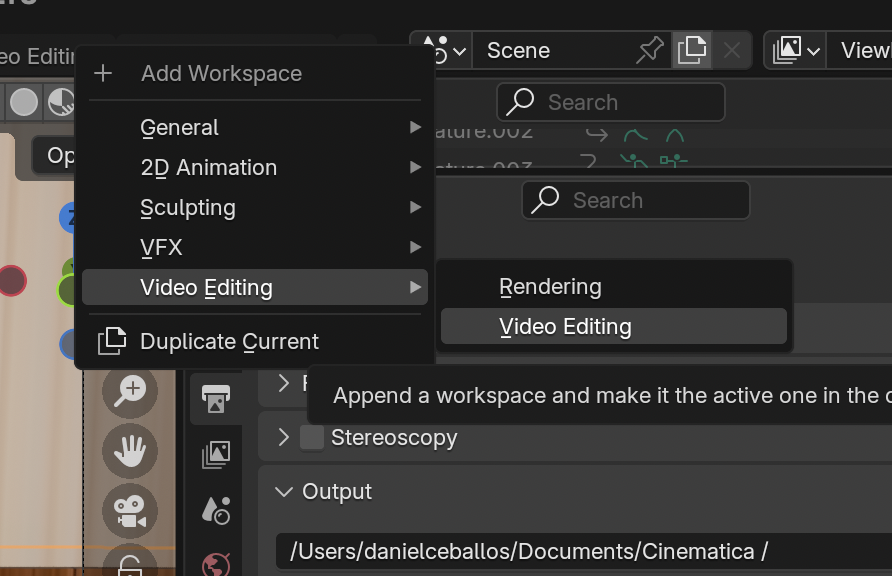Select the Pan hand icon
Screen dimensions: 892x576
pyautogui.click(x=130, y=451)
